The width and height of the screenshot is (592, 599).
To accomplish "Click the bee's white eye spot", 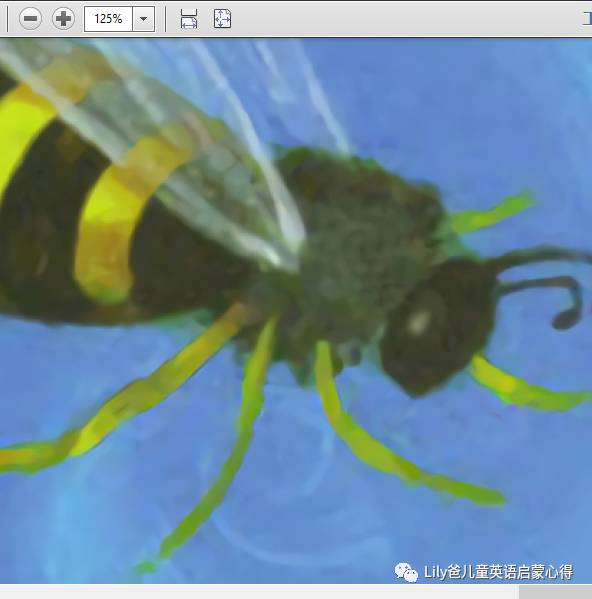I will 418,322.
